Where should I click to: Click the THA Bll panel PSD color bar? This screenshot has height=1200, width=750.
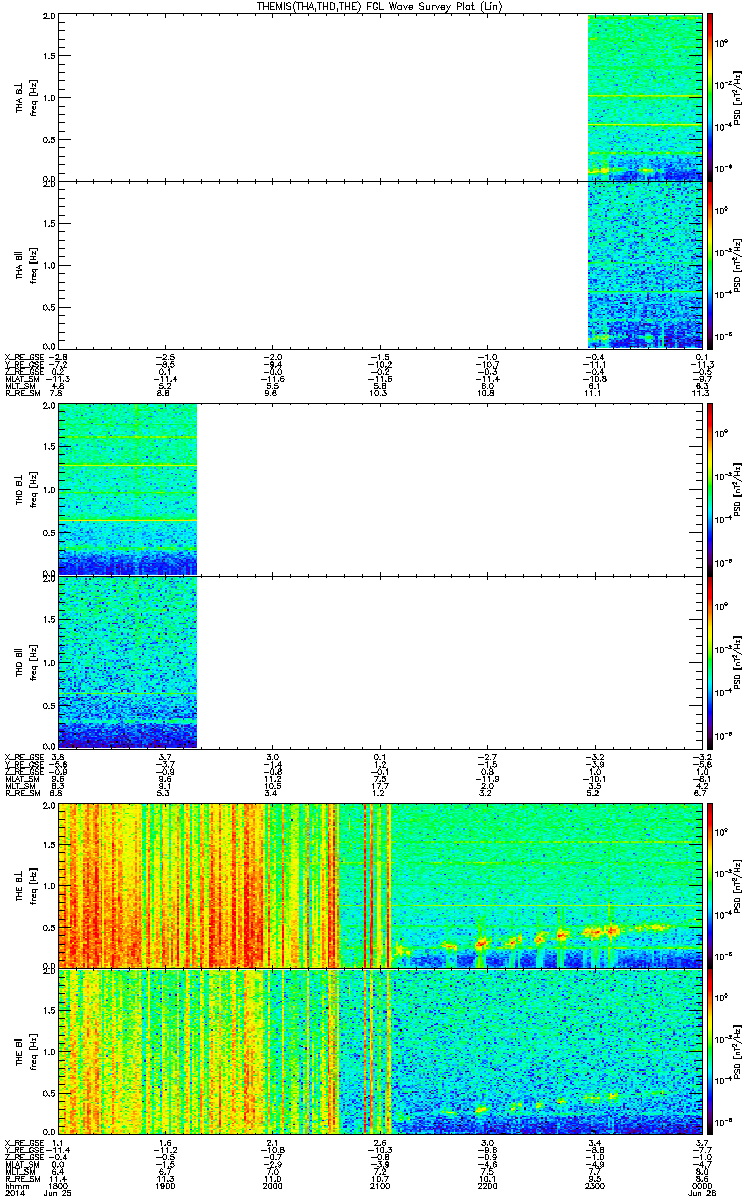[x=710, y=265]
